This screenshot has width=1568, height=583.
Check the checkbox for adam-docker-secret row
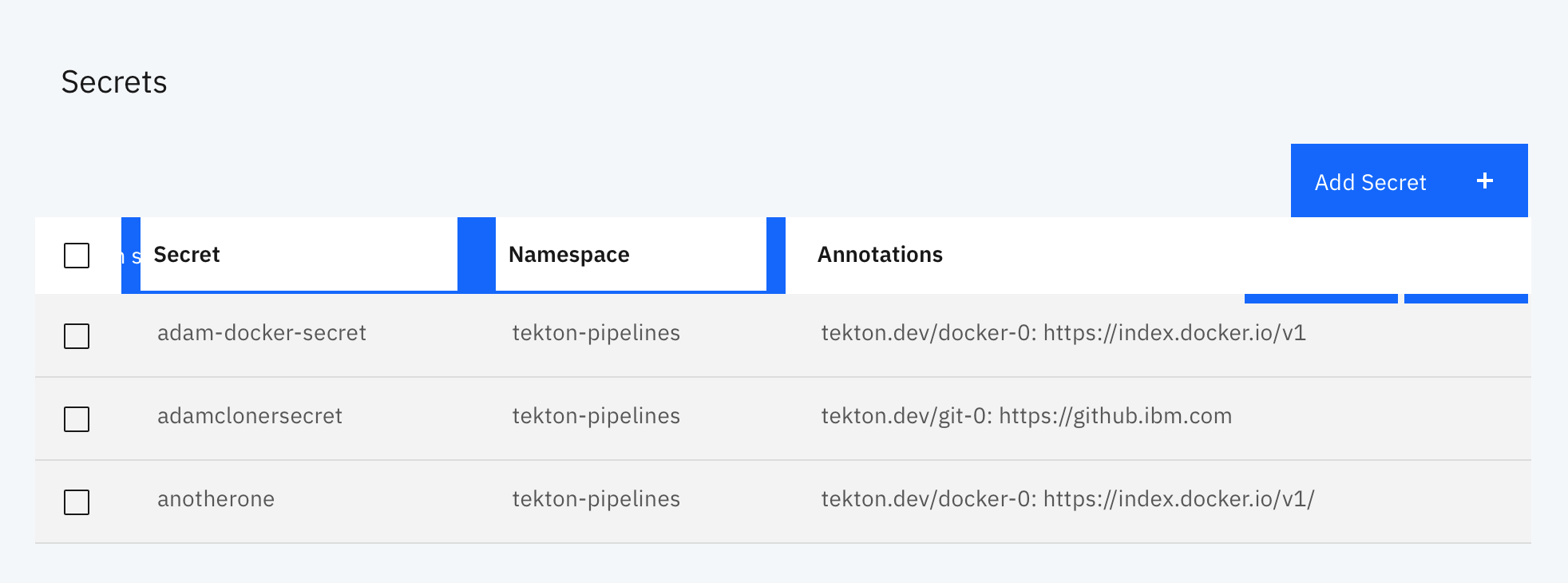click(76, 337)
